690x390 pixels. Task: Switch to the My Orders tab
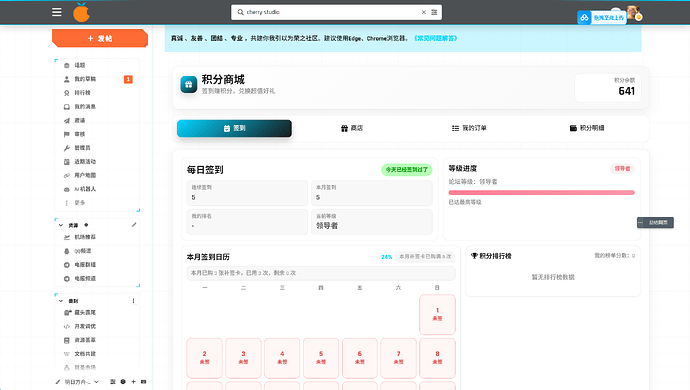coord(469,128)
